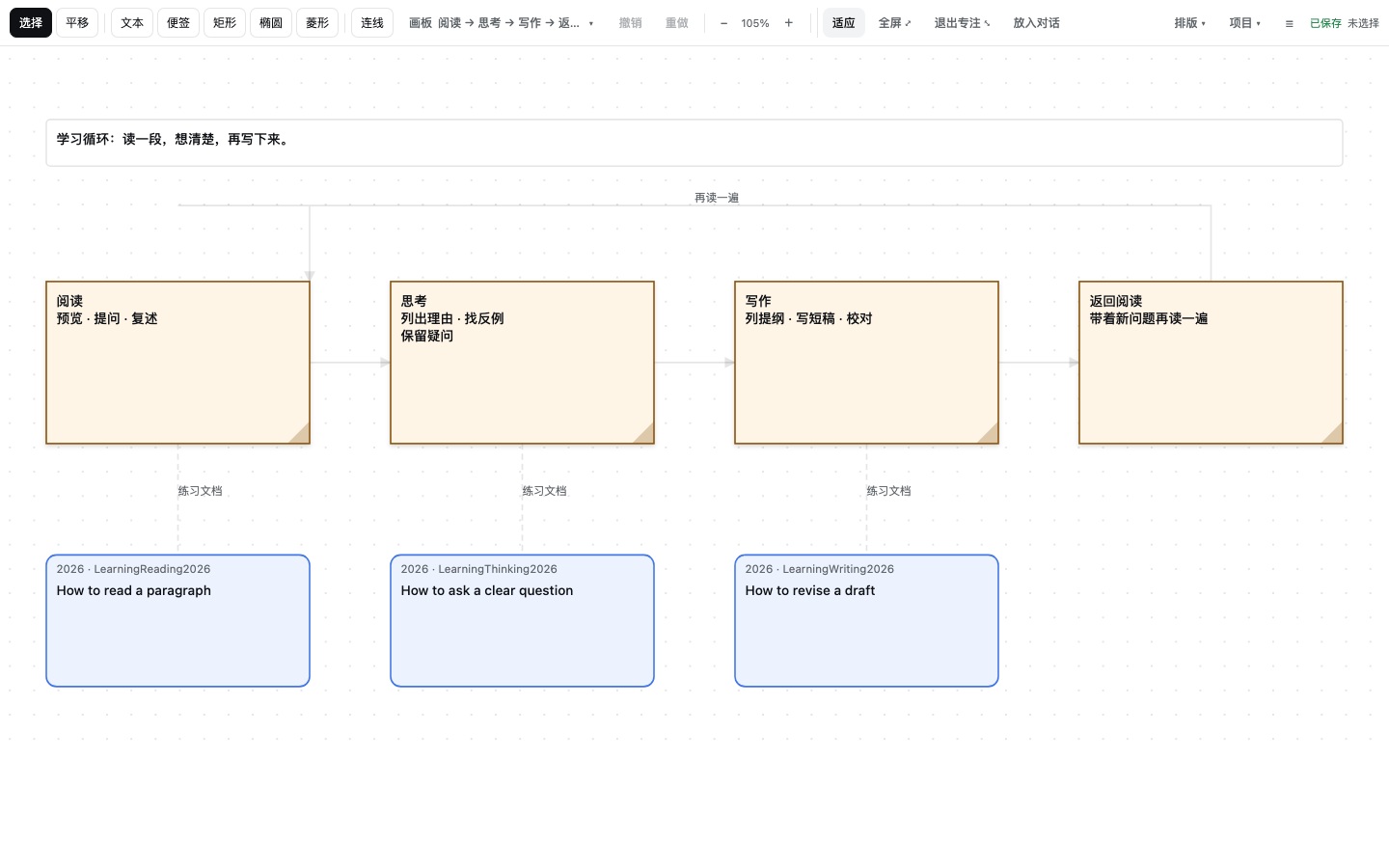Viewport: 1389px width, 868px height.
Task: Click 练习文档 label below the 思考 note
Action: coord(544,491)
